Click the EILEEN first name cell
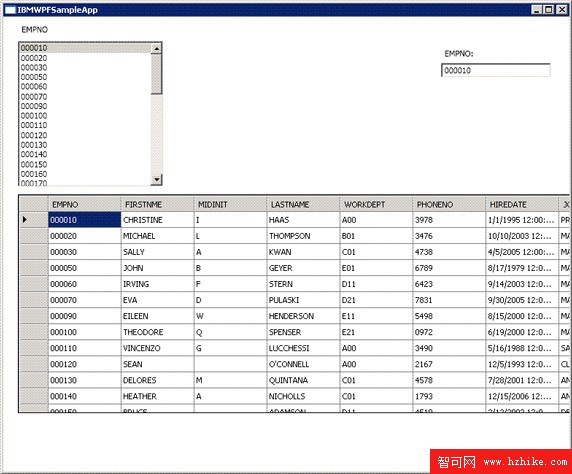Viewport: 572px width, 474px height. pos(157,316)
